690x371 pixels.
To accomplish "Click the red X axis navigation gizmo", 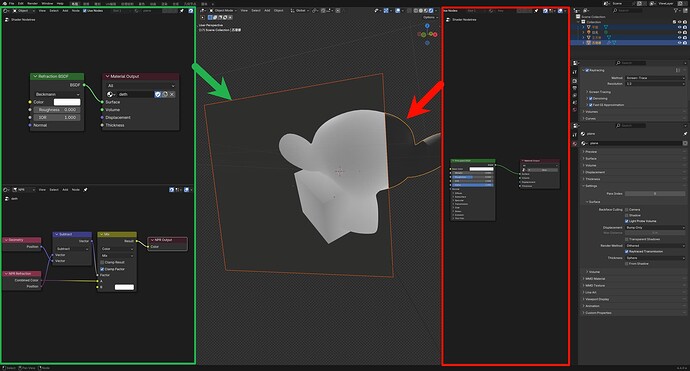I will [x=435, y=34].
